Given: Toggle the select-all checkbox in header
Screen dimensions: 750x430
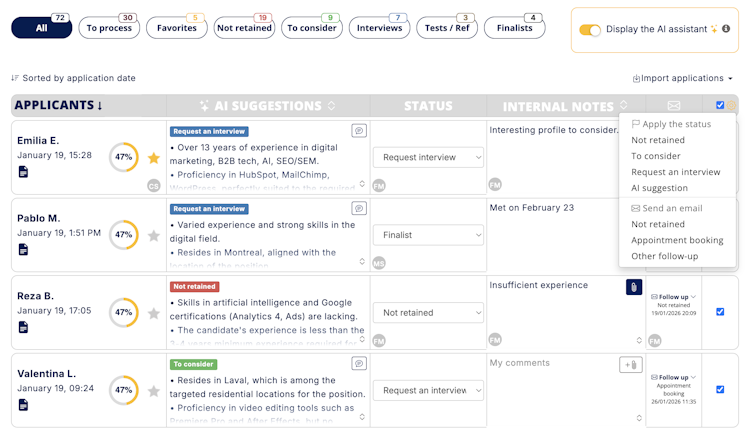Looking at the screenshot, I should tap(720, 105).
